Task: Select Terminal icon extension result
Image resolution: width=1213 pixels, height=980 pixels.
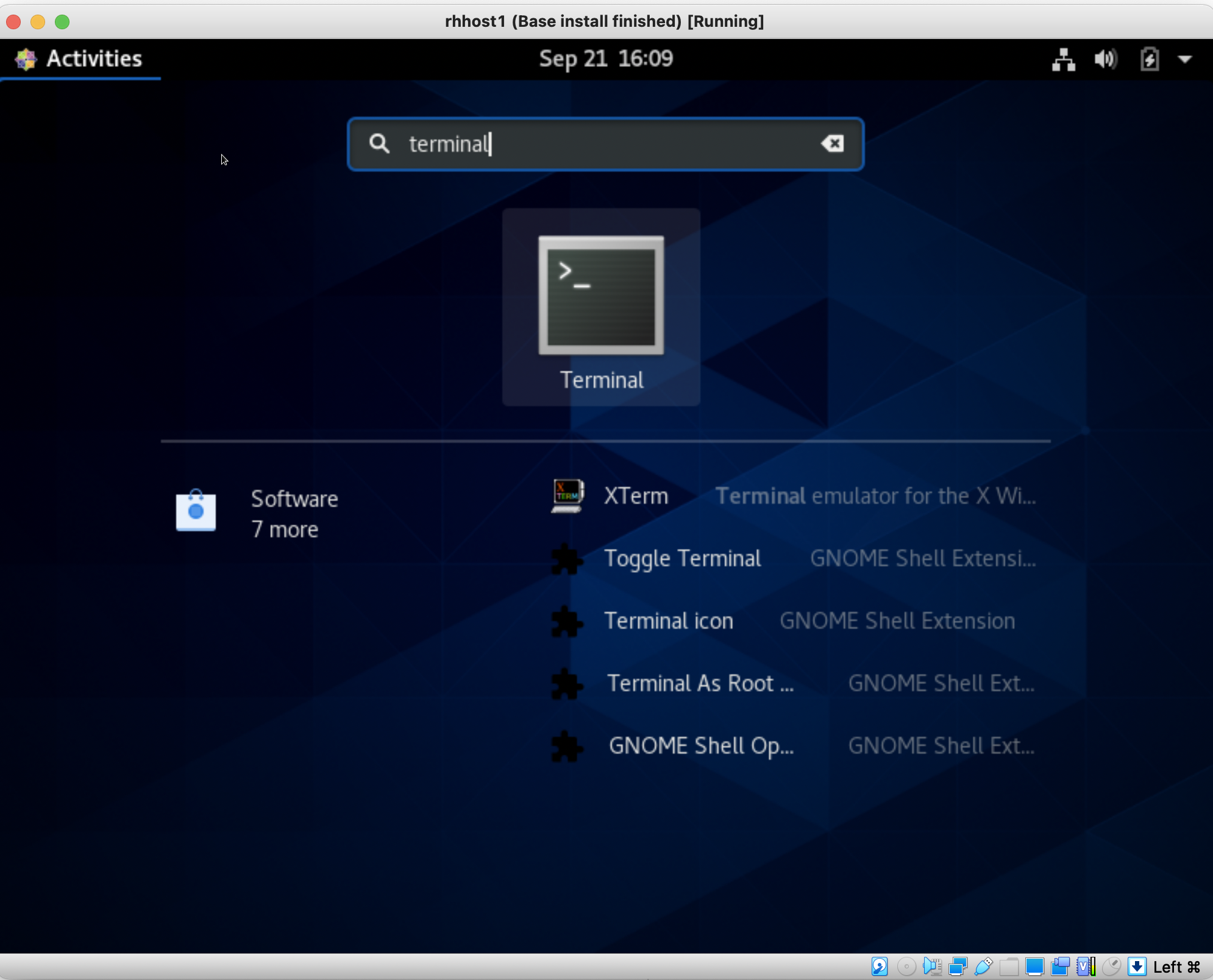Action: (792, 621)
